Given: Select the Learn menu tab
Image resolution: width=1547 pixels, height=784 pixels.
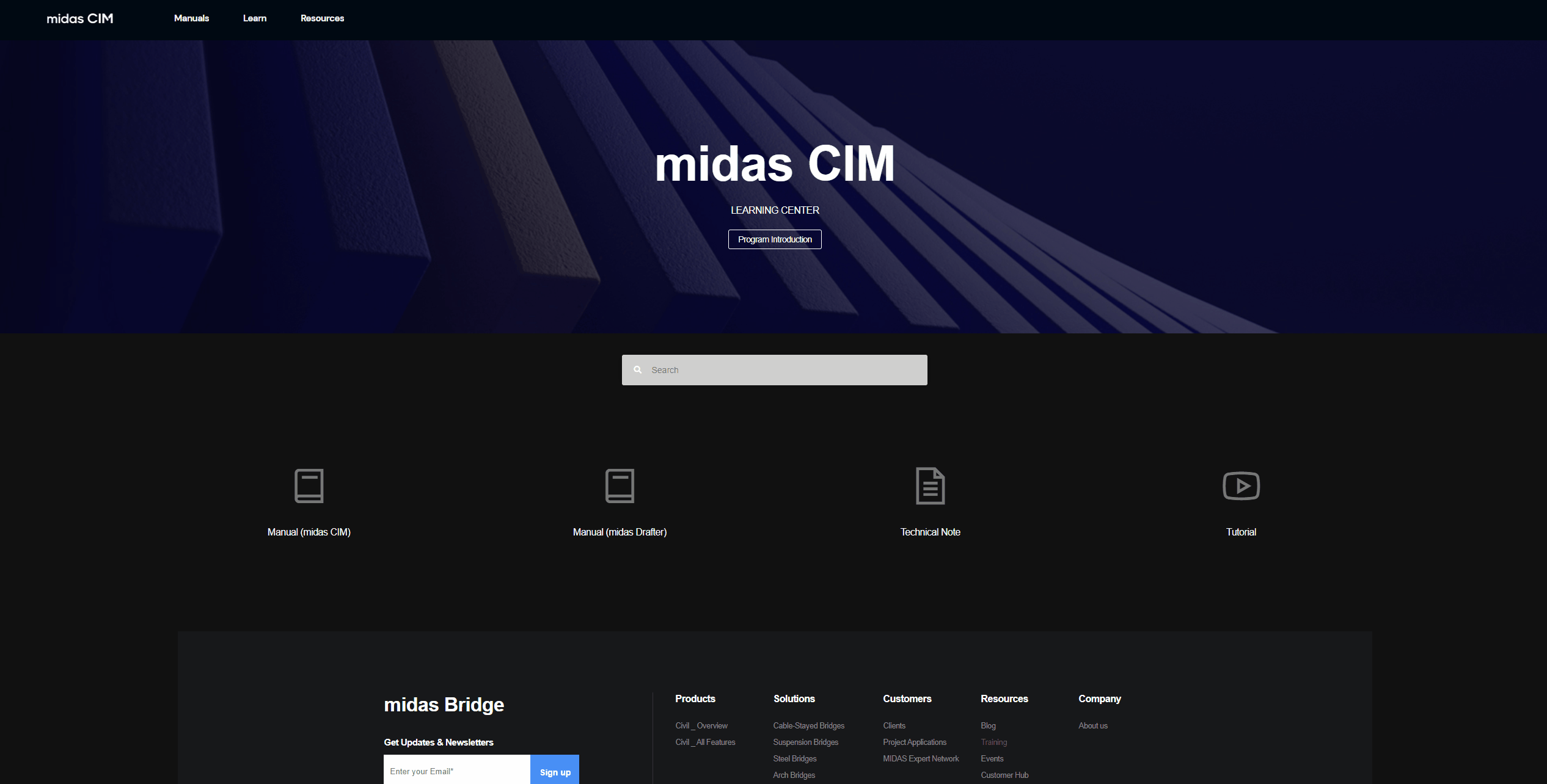Looking at the screenshot, I should tap(254, 18).
